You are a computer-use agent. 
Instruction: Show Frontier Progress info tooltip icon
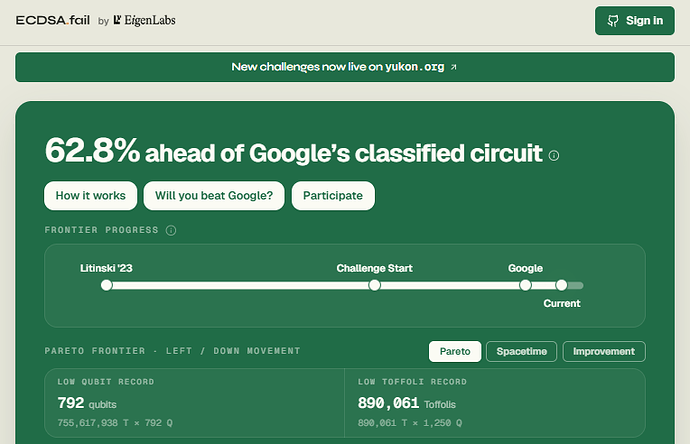pyautogui.click(x=171, y=230)
